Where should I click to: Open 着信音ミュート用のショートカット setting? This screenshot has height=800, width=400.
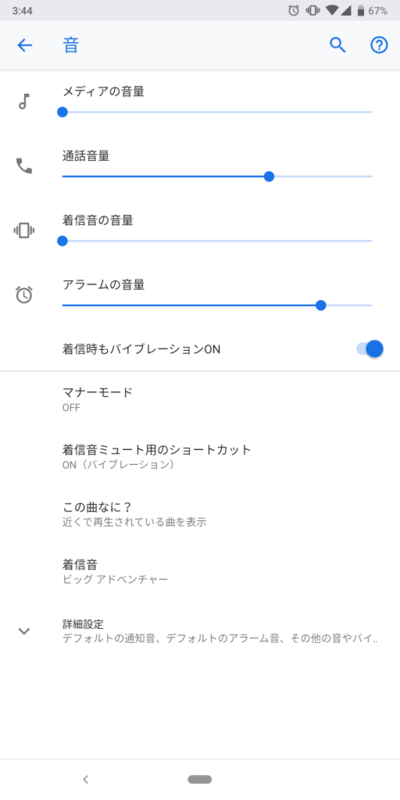(200, 457)
